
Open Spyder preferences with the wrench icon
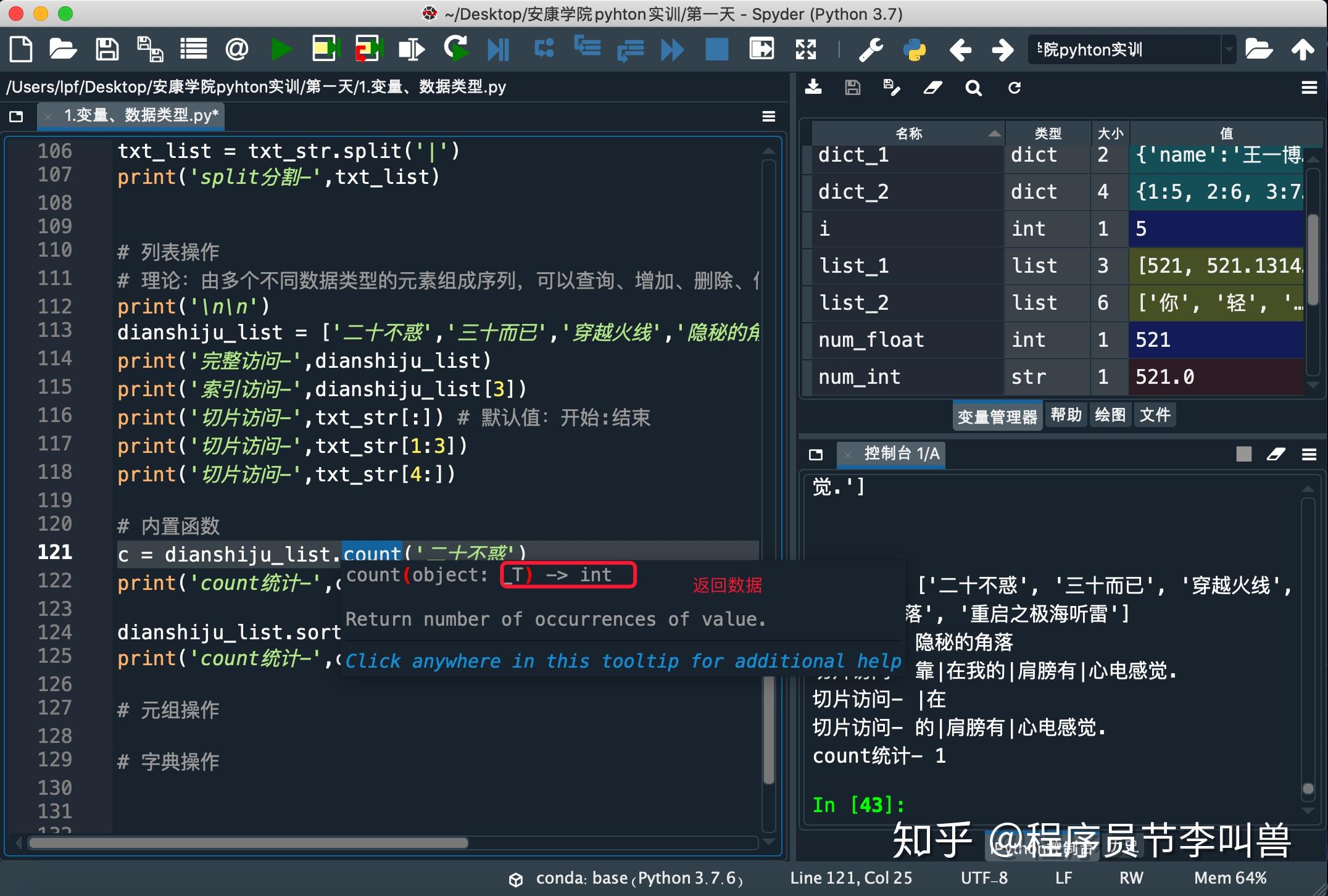871,49
